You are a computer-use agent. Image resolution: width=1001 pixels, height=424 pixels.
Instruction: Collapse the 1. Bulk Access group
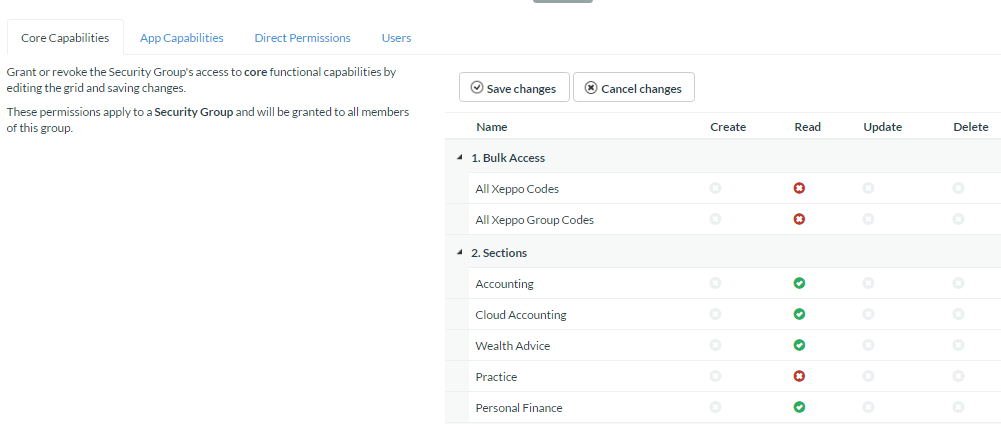(459, 158)
